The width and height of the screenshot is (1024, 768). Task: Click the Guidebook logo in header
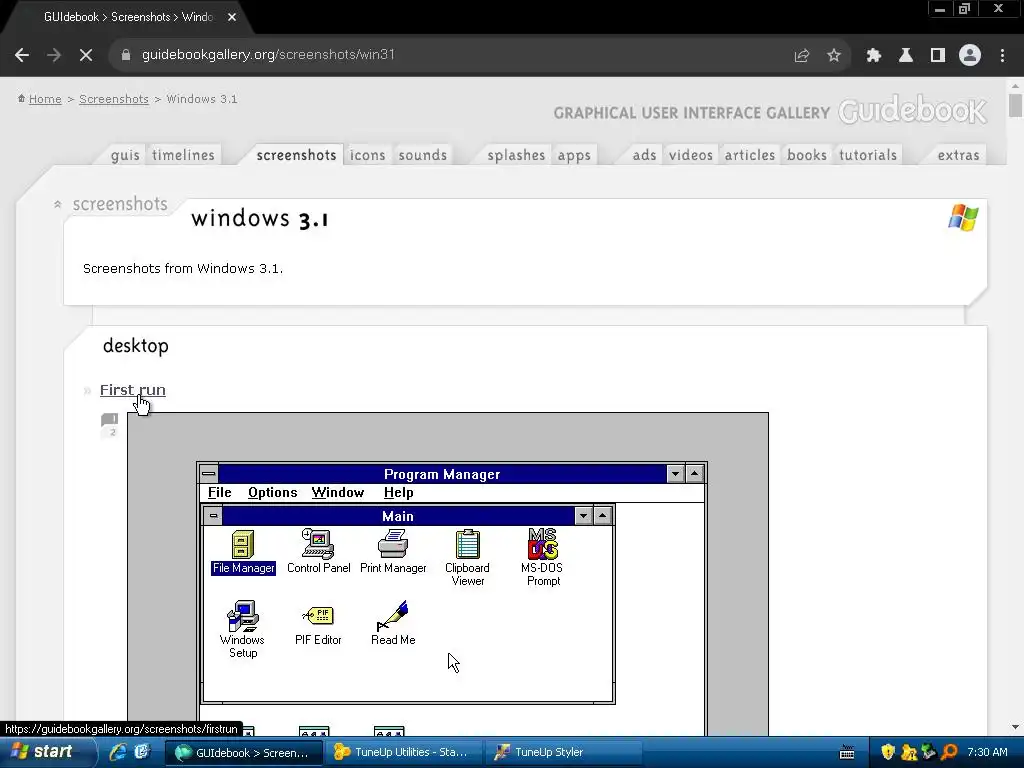pyautogui.click(x=912, y=111)
